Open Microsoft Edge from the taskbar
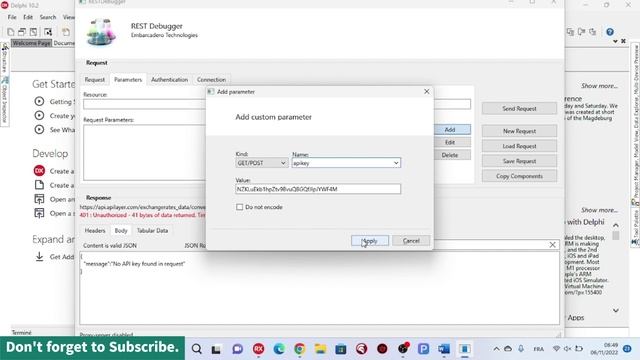 click(279, 349)
